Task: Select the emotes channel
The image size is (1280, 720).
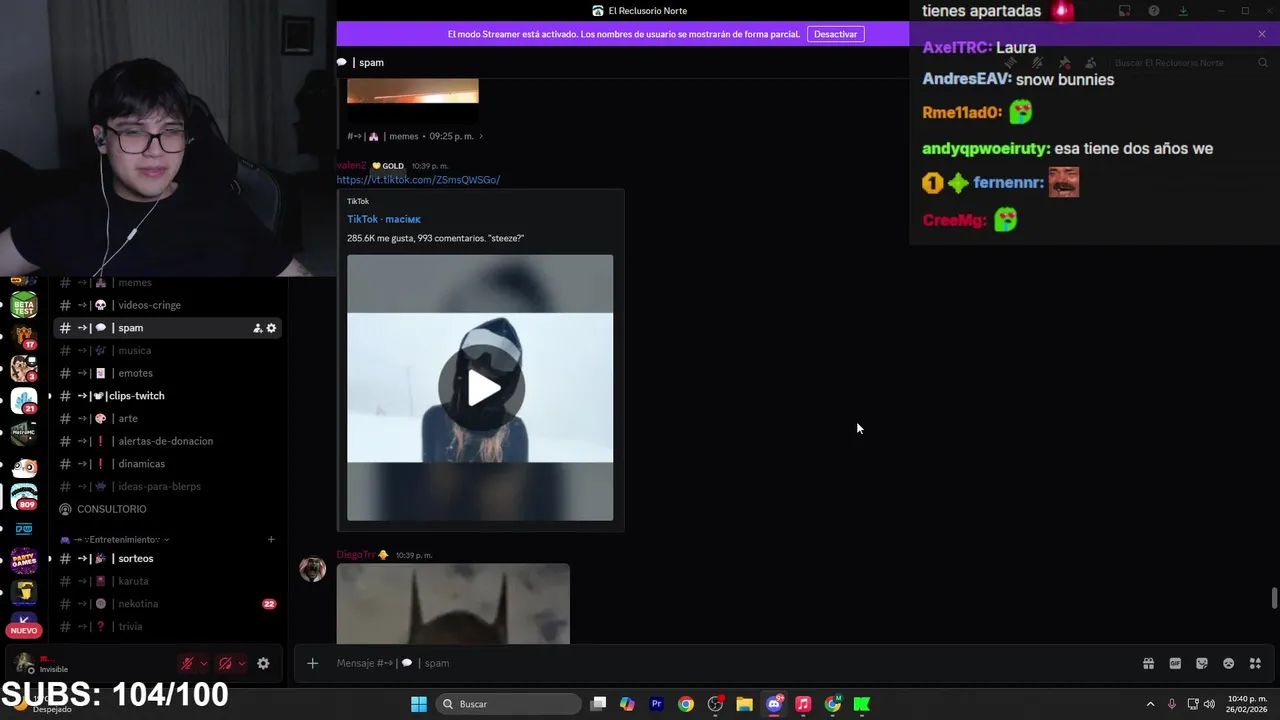Action: pos(167,373)
